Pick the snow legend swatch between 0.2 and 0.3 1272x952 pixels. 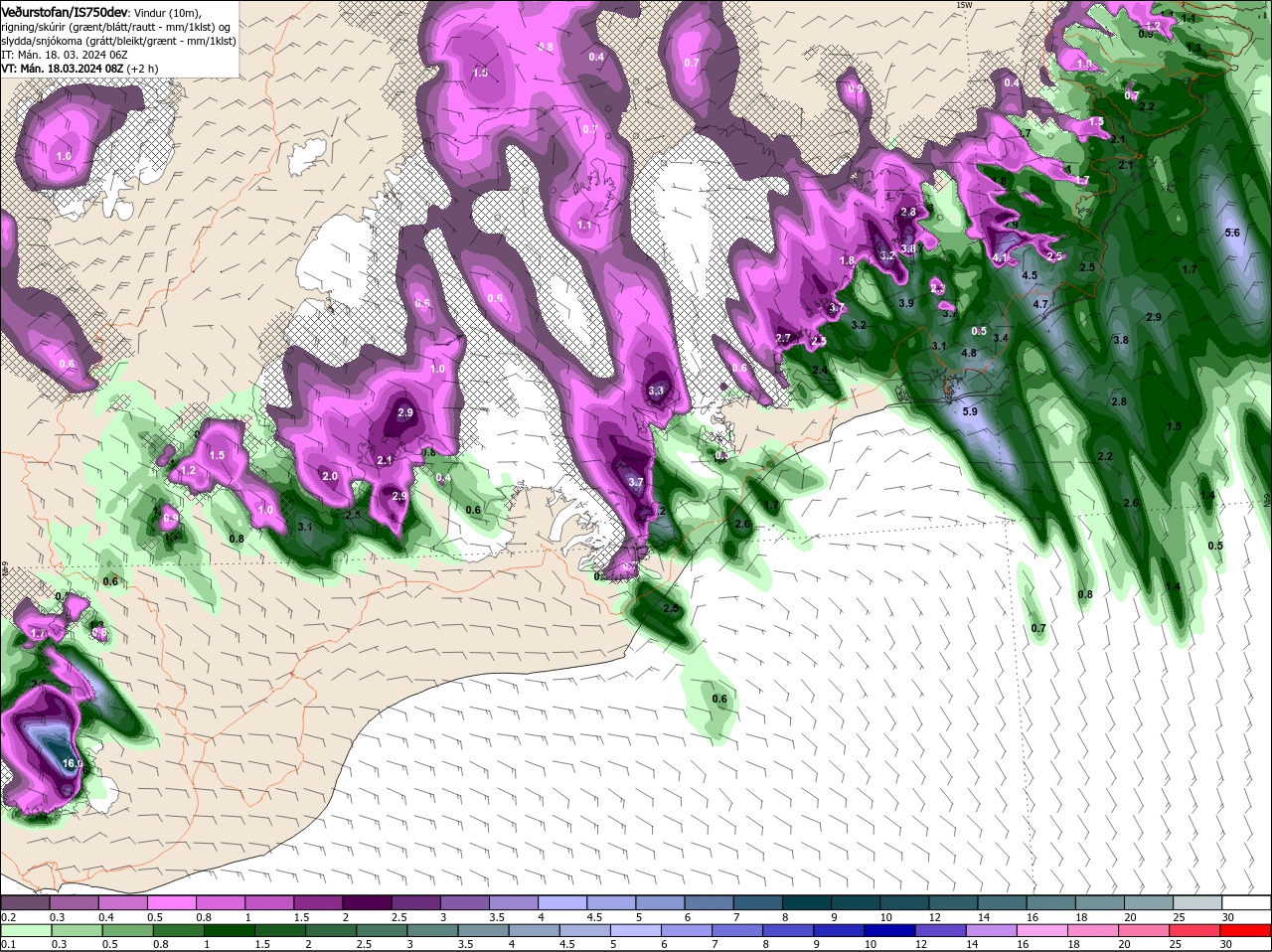pos(25,903)
